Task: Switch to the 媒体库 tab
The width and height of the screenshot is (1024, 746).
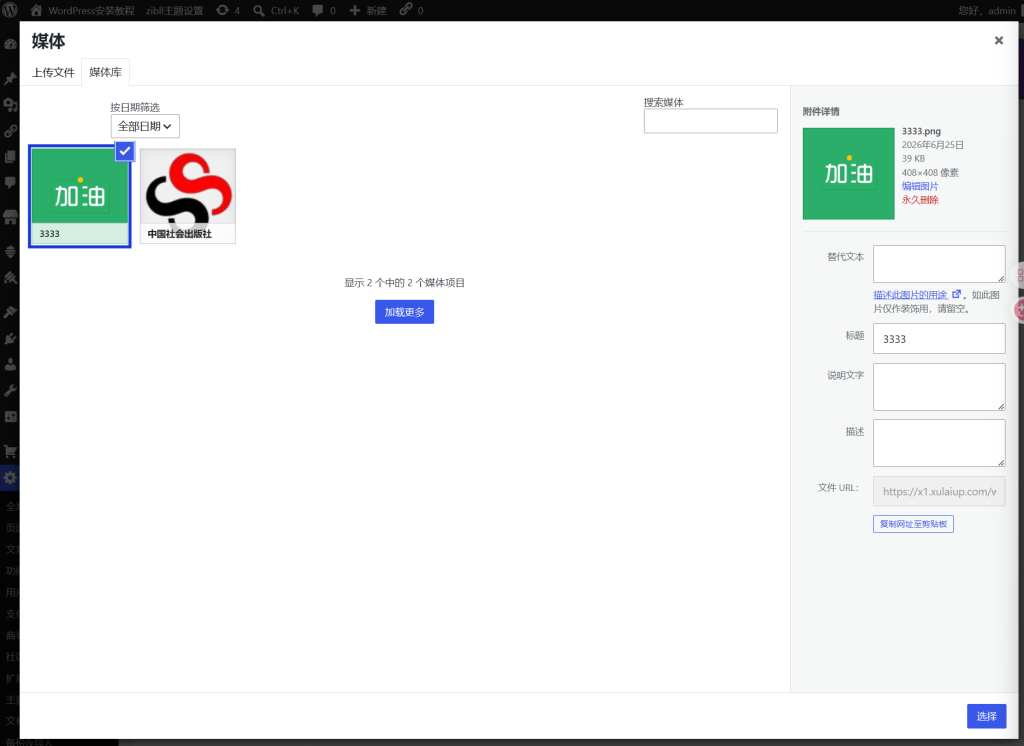Action: tap(105, 72)
